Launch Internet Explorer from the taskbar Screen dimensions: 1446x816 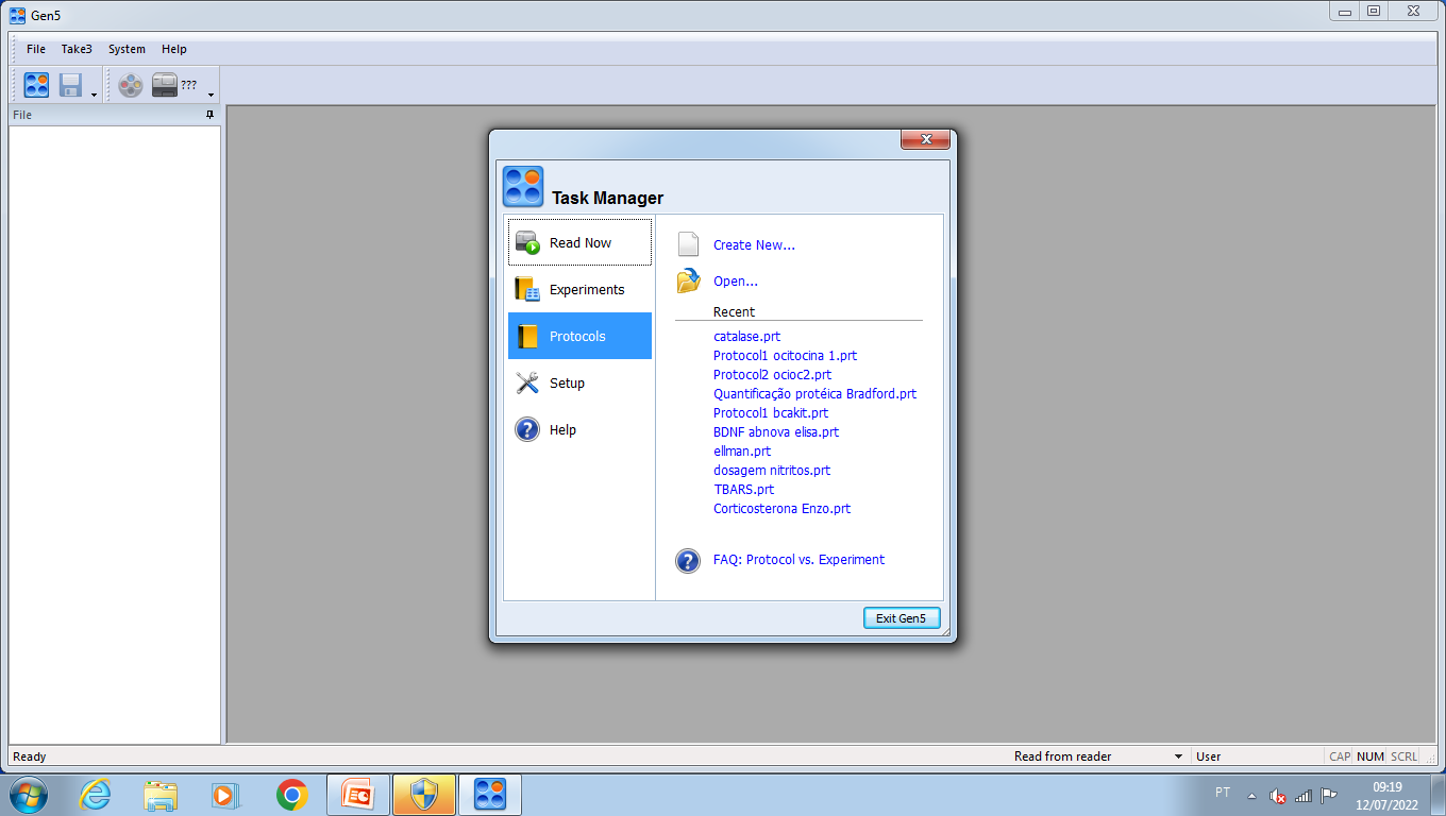[x=95, y=795]
